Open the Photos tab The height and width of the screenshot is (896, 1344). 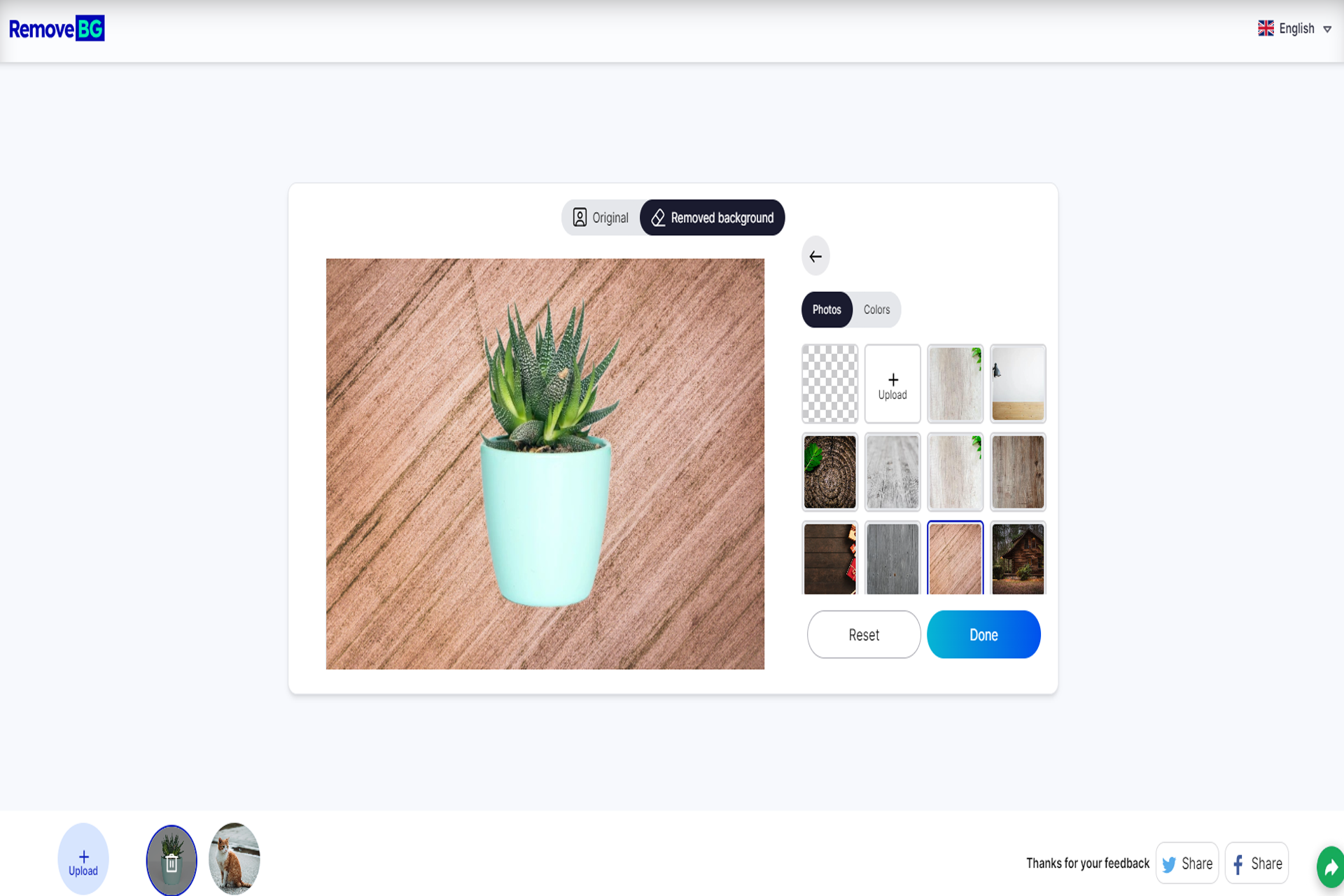[827, 309]
